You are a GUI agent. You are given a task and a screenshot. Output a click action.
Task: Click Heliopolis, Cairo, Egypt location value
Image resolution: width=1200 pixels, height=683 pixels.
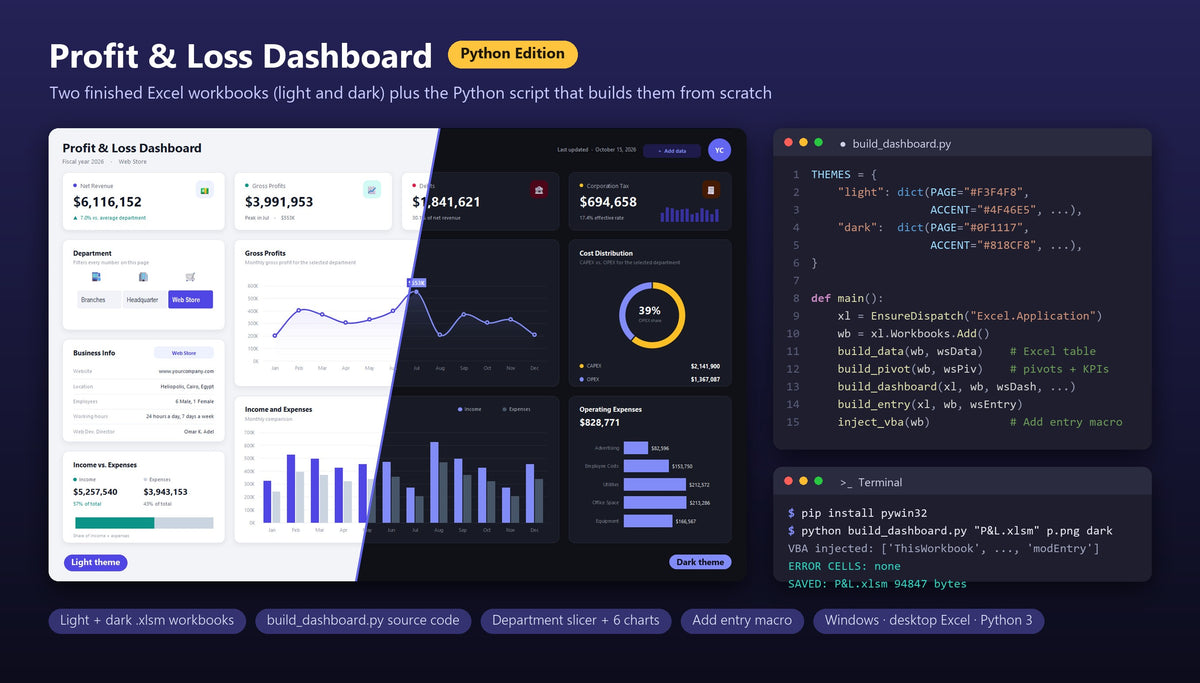(x=187, y=386)
